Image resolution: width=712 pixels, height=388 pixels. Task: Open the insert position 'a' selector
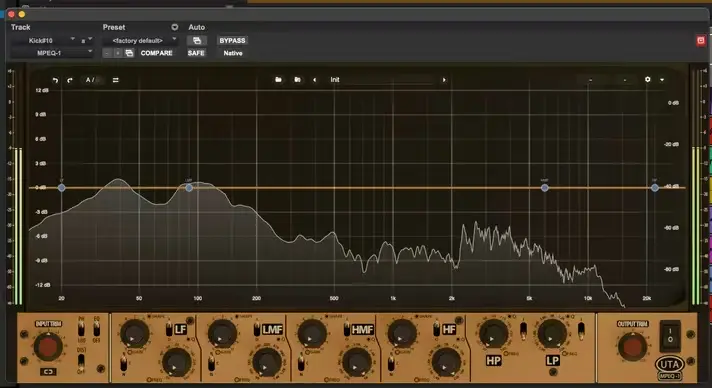(86, 40)
